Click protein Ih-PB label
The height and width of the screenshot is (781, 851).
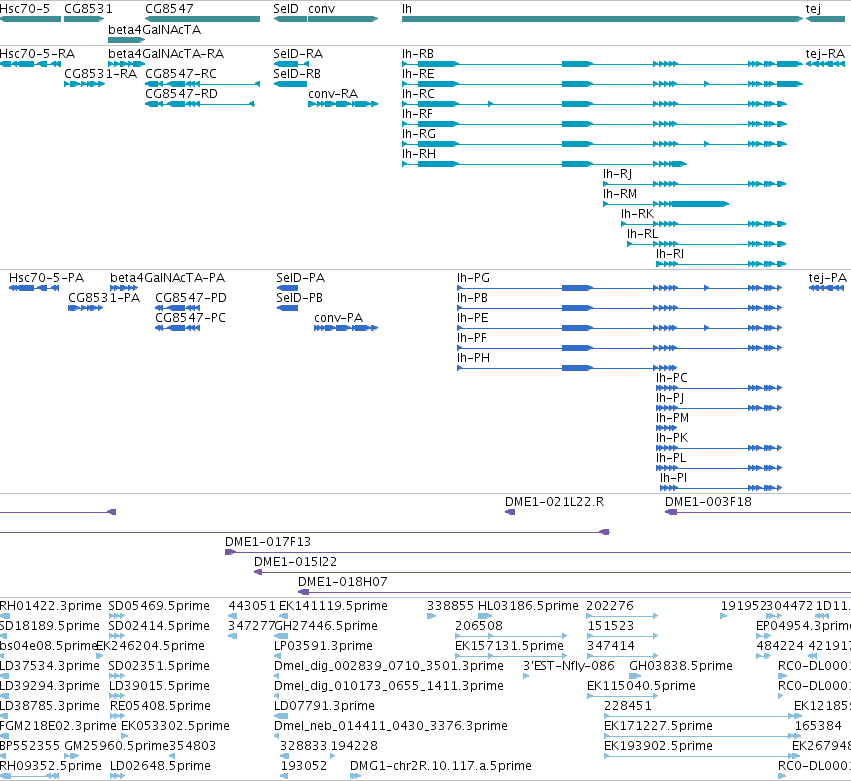(472, 298)
